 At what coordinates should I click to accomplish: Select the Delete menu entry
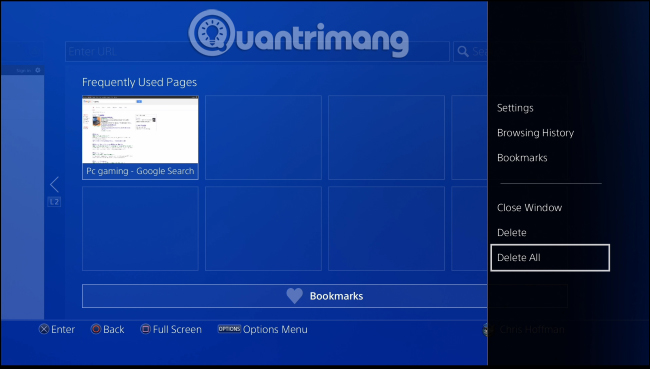coord(512,232)
